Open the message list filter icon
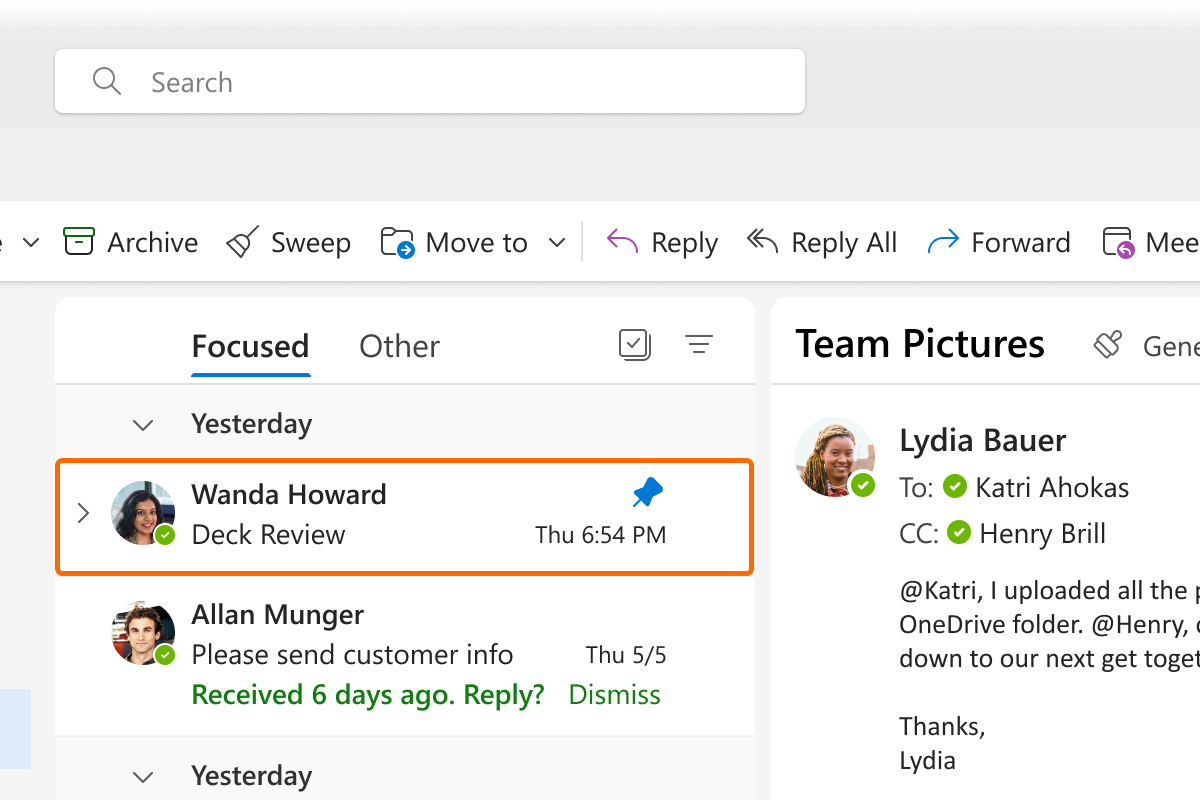 [698, 345]
